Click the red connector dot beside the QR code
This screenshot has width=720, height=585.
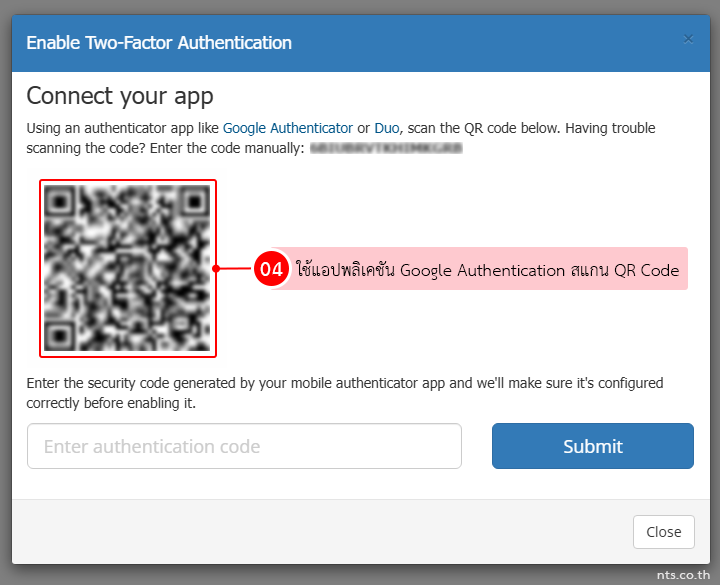[216, 269]
